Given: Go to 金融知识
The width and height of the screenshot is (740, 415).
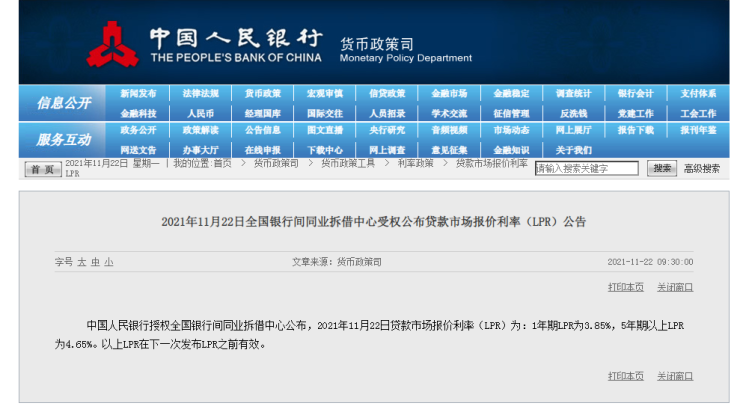Looking at the screenshot, I should pyautogui.click(x=512, y=150).
